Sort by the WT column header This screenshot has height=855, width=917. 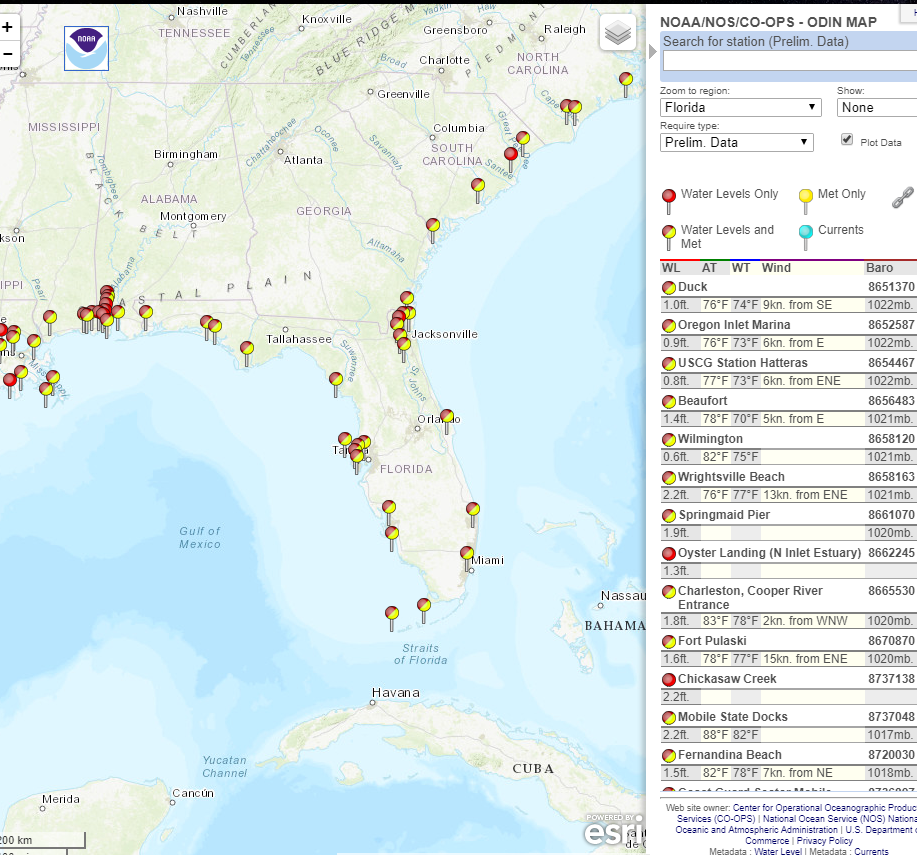pyautogui.click(x=740, y=268)
